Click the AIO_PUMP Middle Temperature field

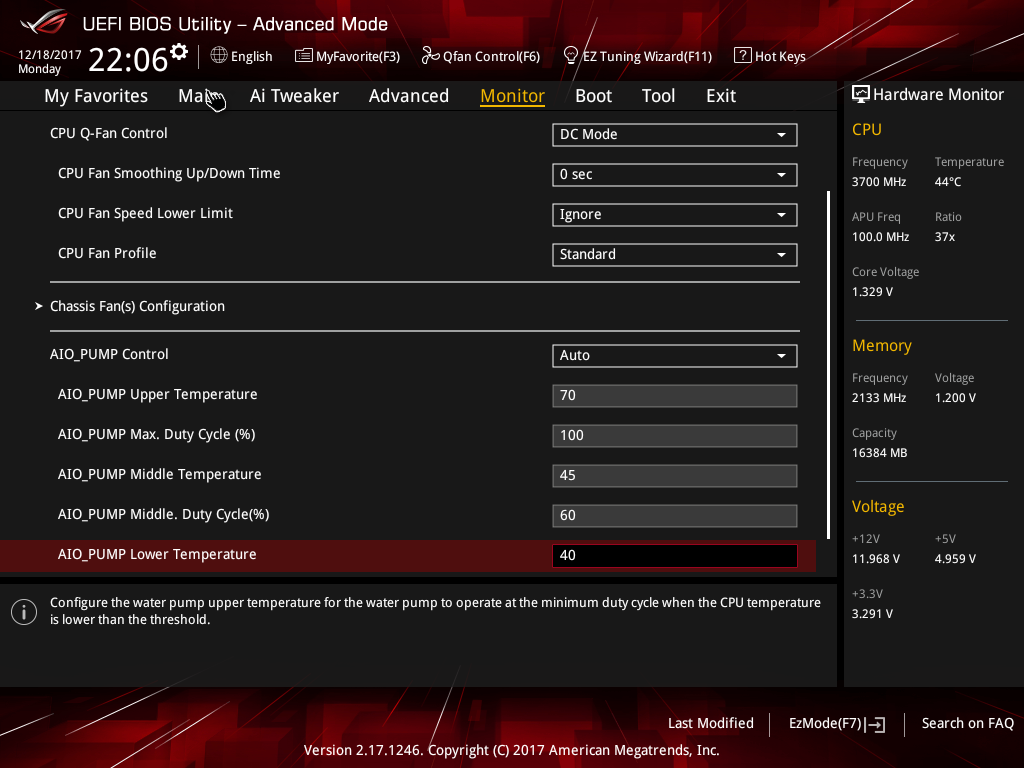pos(675,475)
